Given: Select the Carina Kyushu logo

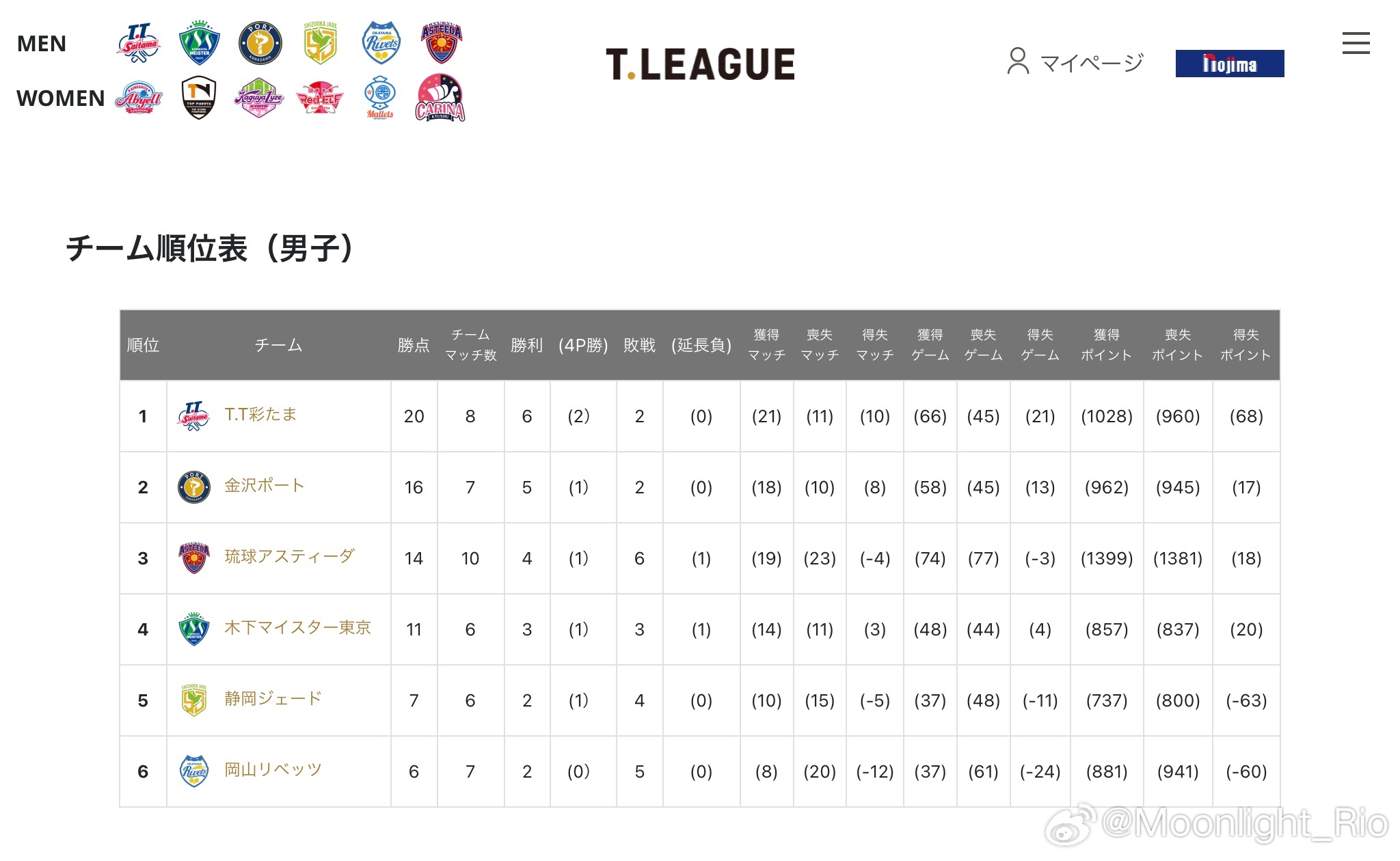Looking at the screenshot, I should click(440, 98).
